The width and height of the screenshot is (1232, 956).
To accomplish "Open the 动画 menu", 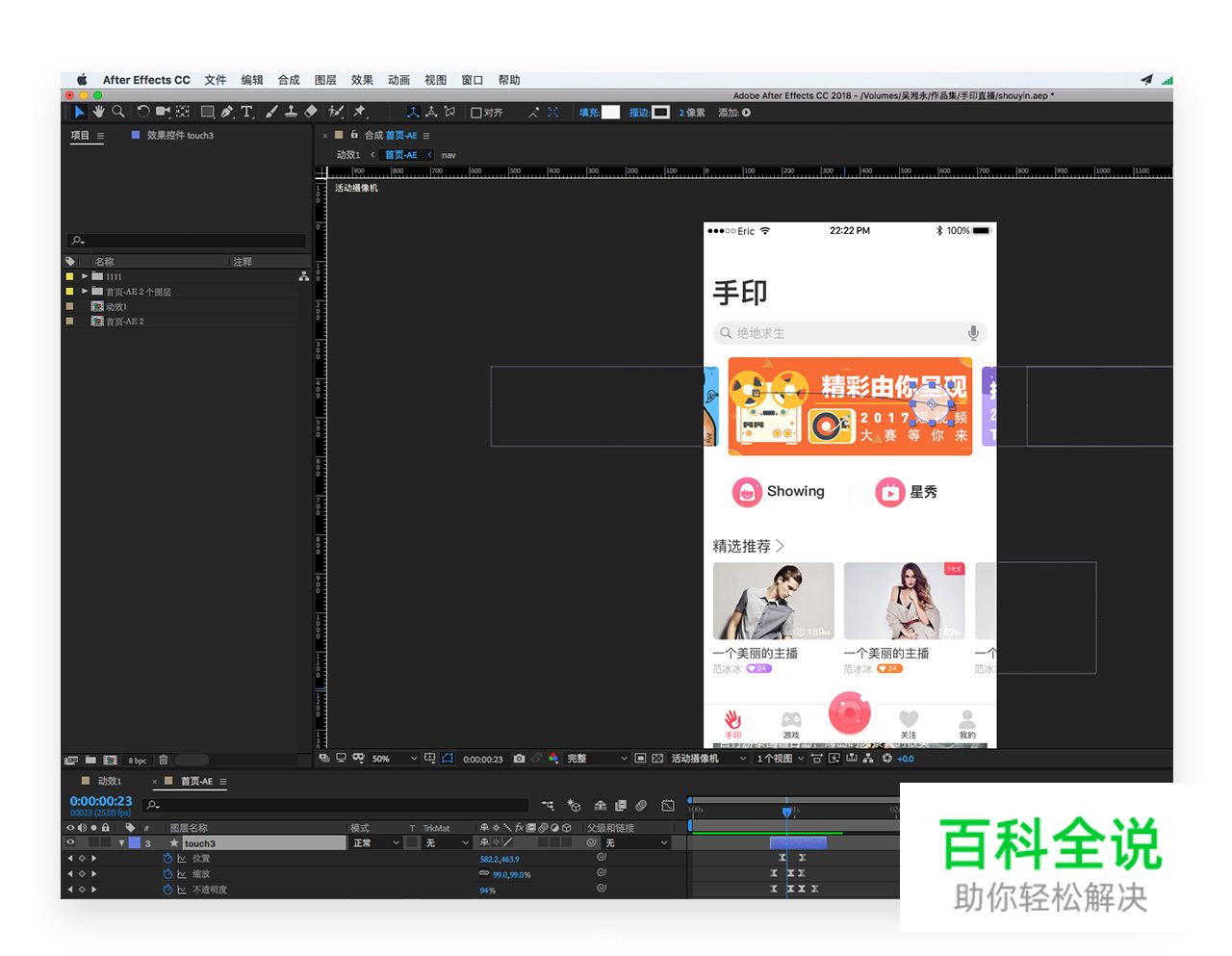I will (398, 80).
